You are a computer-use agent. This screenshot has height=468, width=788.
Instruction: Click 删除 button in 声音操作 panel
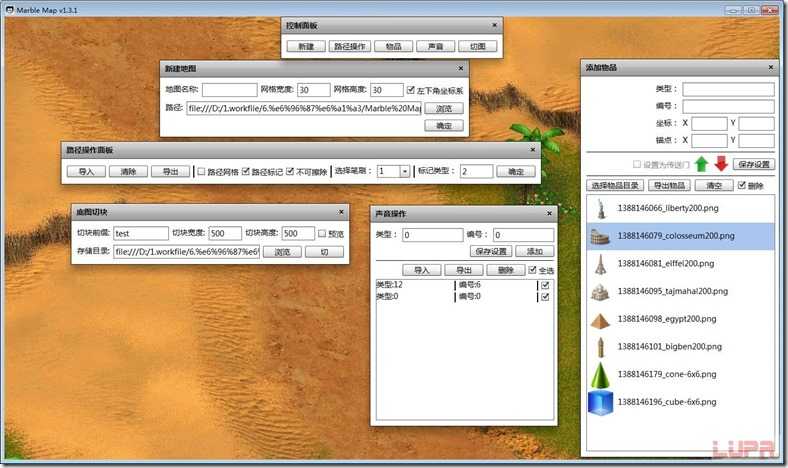pyautogui.click(x=506, y=270)
